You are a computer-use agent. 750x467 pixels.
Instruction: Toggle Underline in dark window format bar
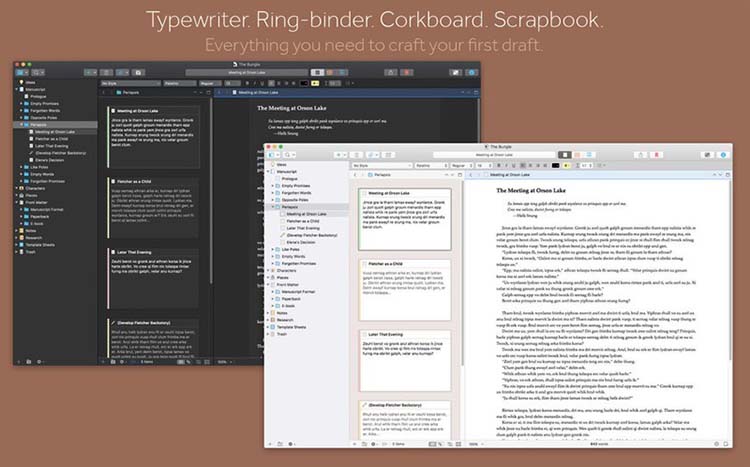[262, 83]
